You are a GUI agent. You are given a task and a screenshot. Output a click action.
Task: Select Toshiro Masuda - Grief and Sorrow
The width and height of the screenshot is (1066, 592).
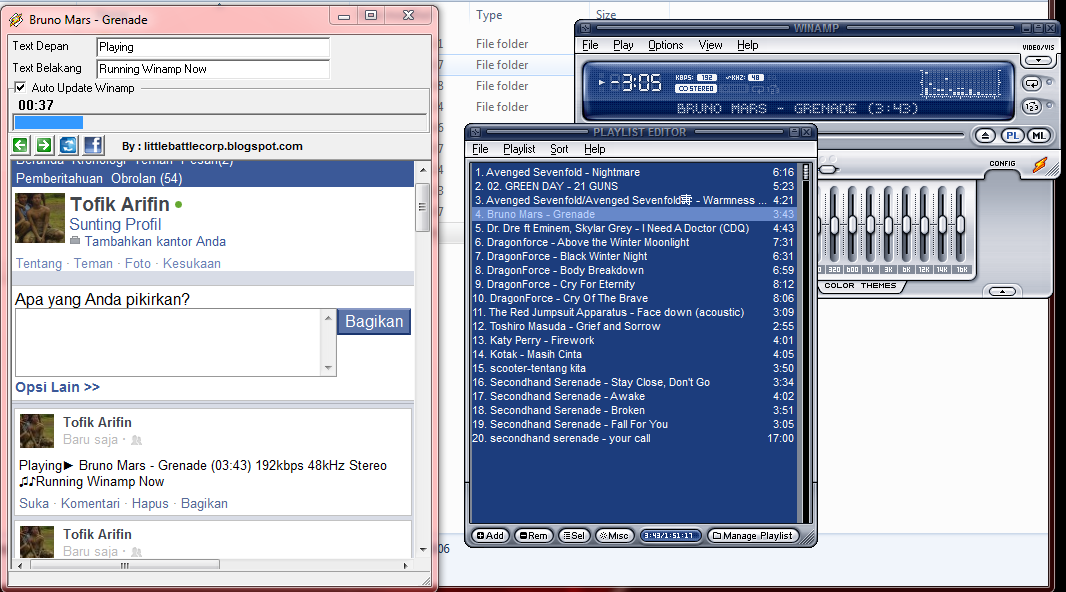coord(633,326)
